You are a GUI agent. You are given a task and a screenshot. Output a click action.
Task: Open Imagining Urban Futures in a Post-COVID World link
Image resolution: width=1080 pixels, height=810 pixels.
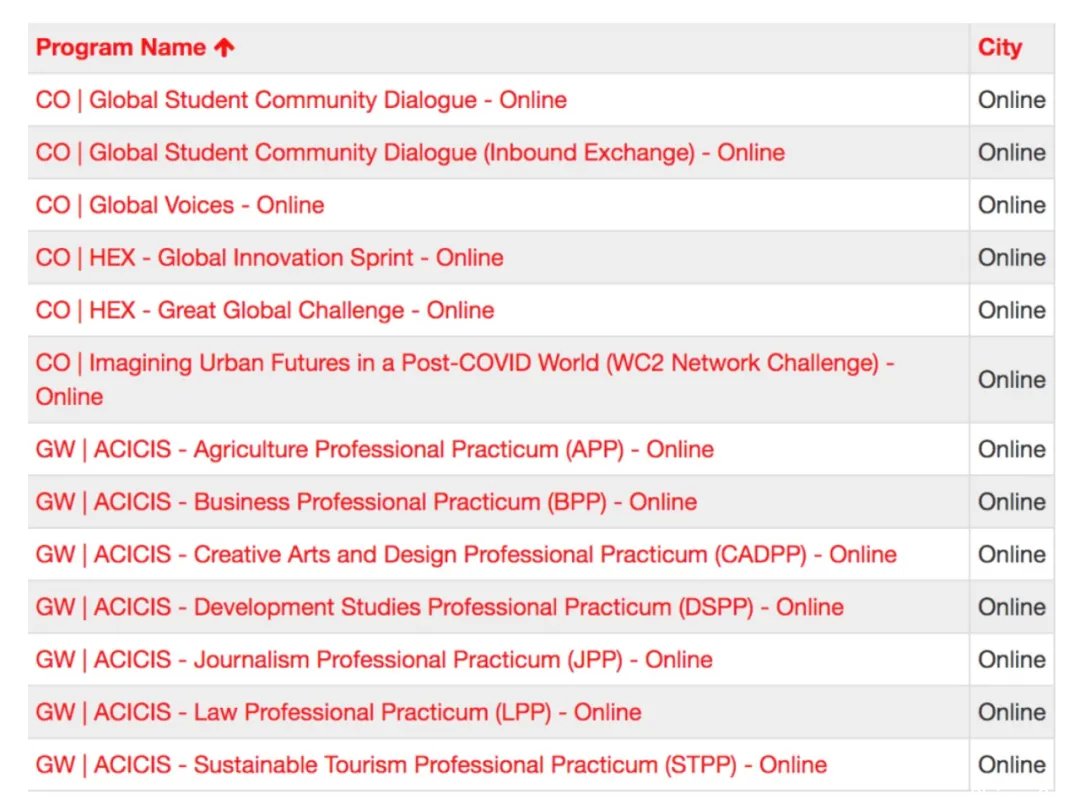(x=465, y=380)
